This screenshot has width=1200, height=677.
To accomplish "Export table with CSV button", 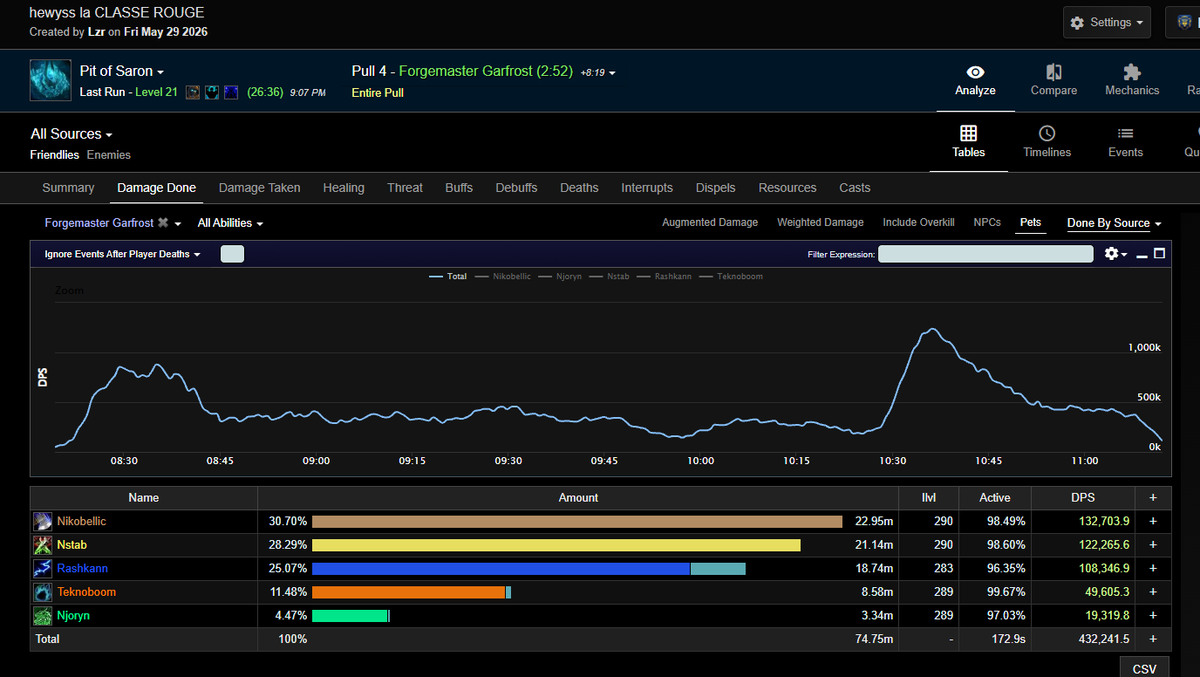I will click(1144, 669).
